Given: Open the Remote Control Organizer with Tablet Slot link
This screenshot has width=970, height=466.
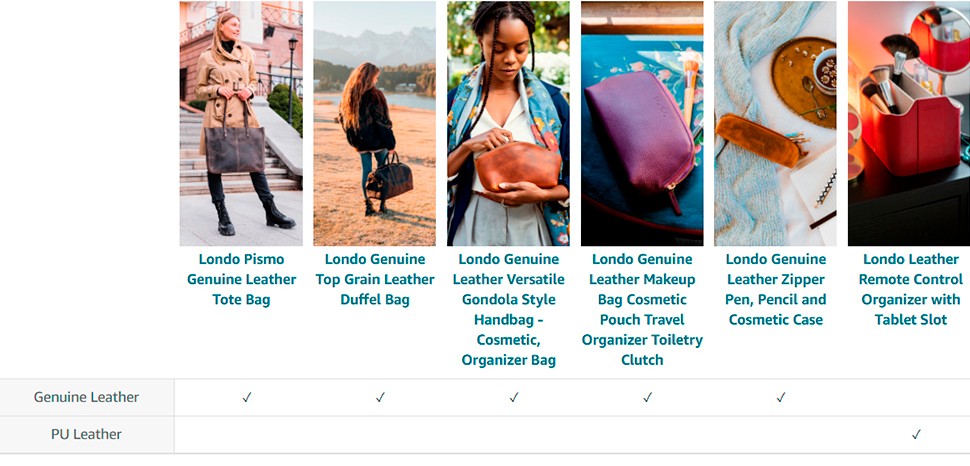Looking at the screenshot, I should point(911,290).
